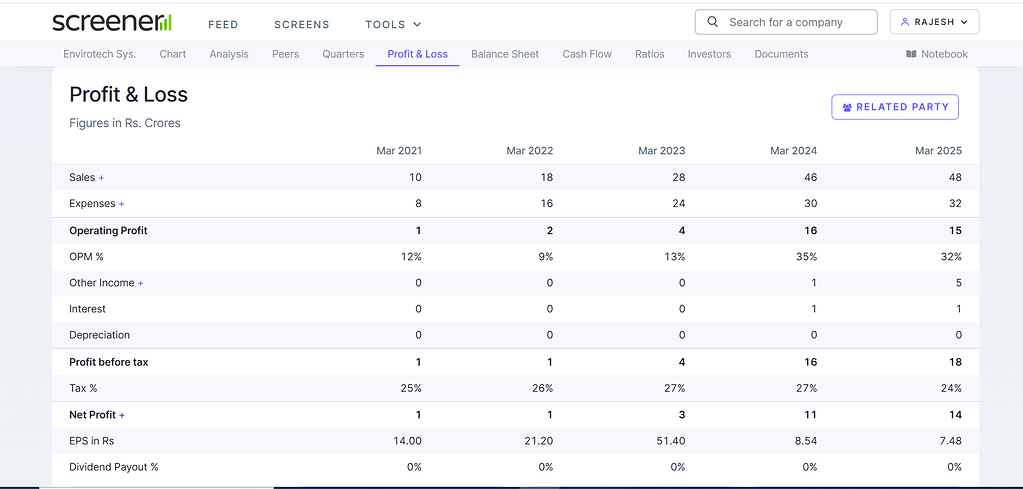
Task: Click the Screener logo
Action: (x=111, y=23)
